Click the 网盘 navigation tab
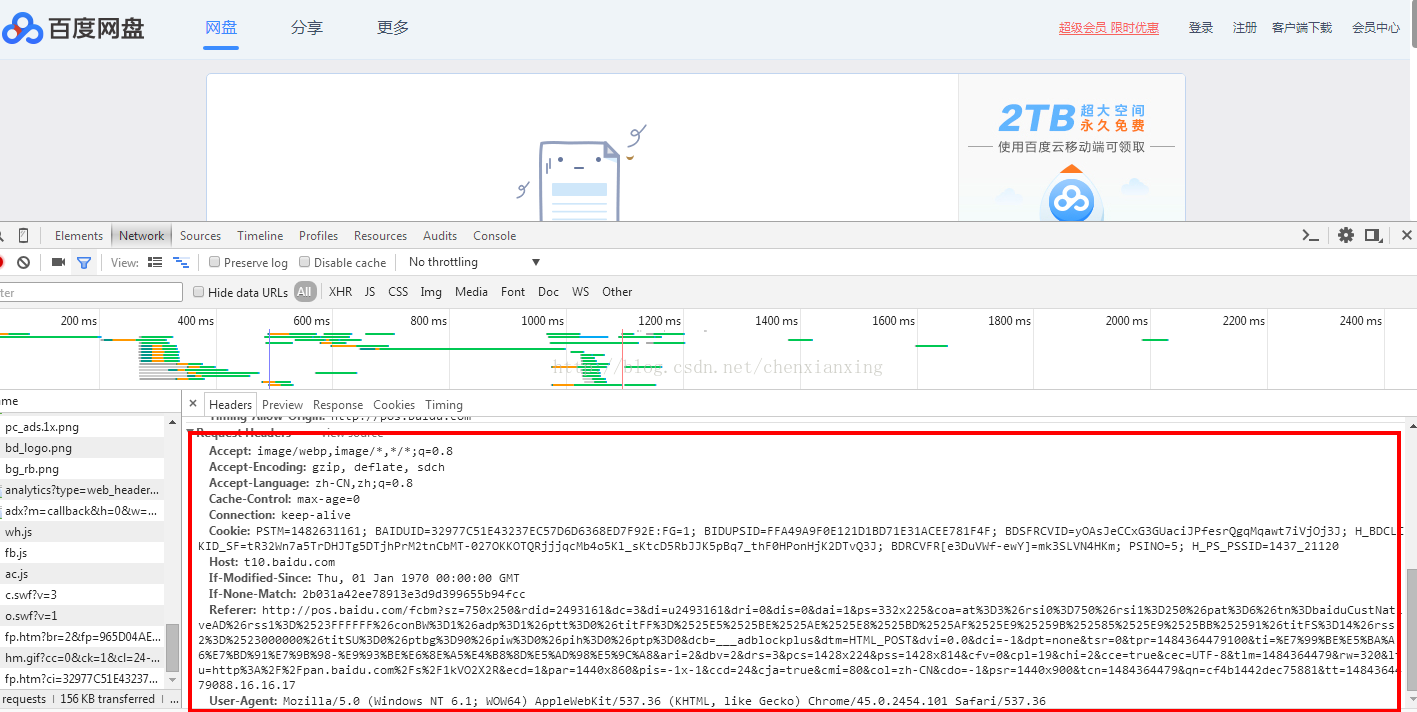Viewport: 1417px width, 712px height. (221, 28)
